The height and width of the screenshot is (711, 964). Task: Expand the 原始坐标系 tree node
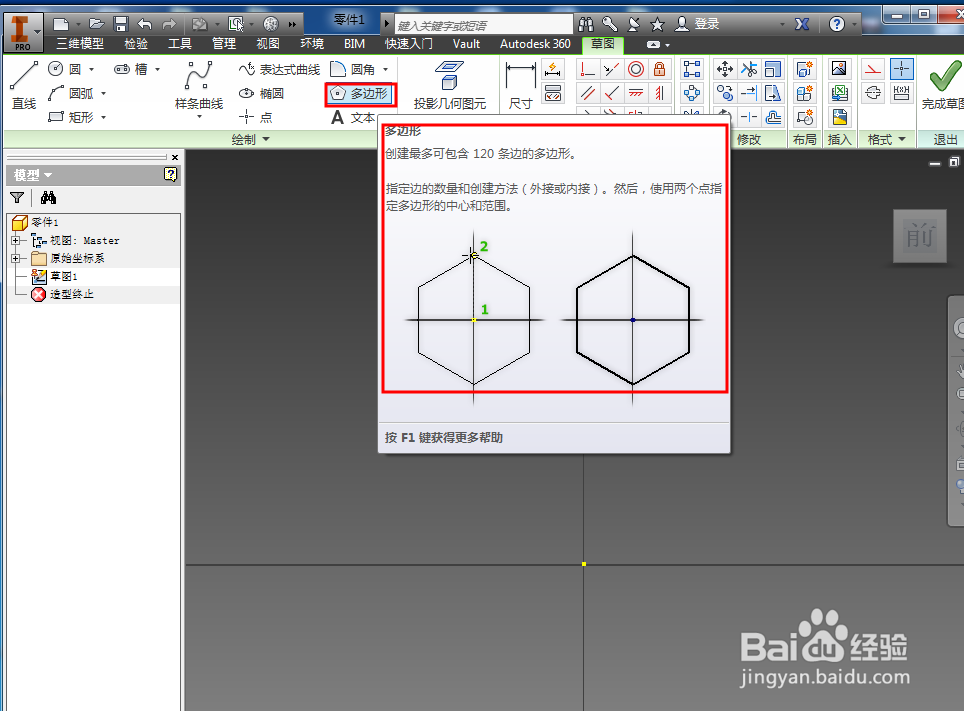tap(16, 258)
